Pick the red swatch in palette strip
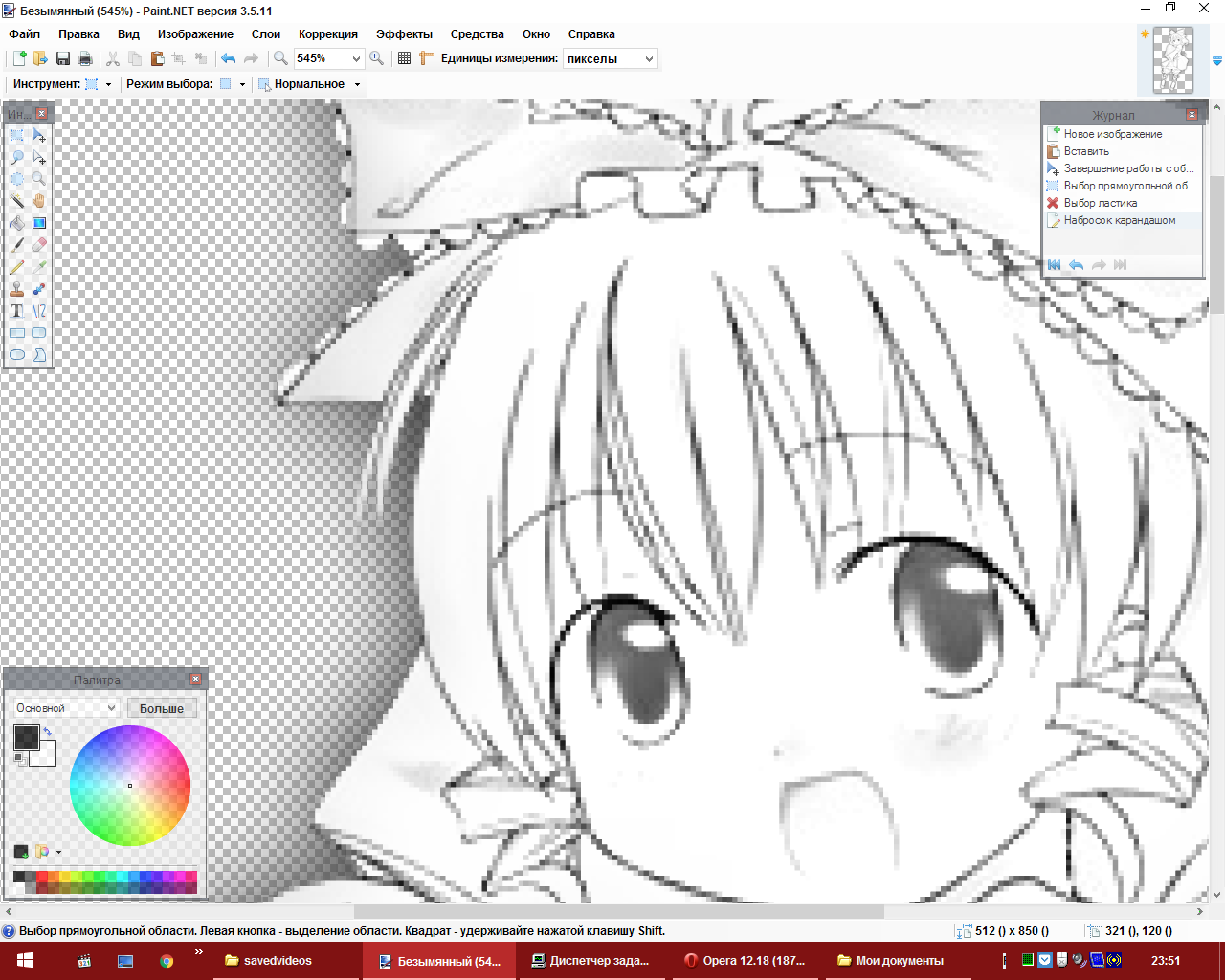The width and height of the screenshot is (1225, 980). 42,876
